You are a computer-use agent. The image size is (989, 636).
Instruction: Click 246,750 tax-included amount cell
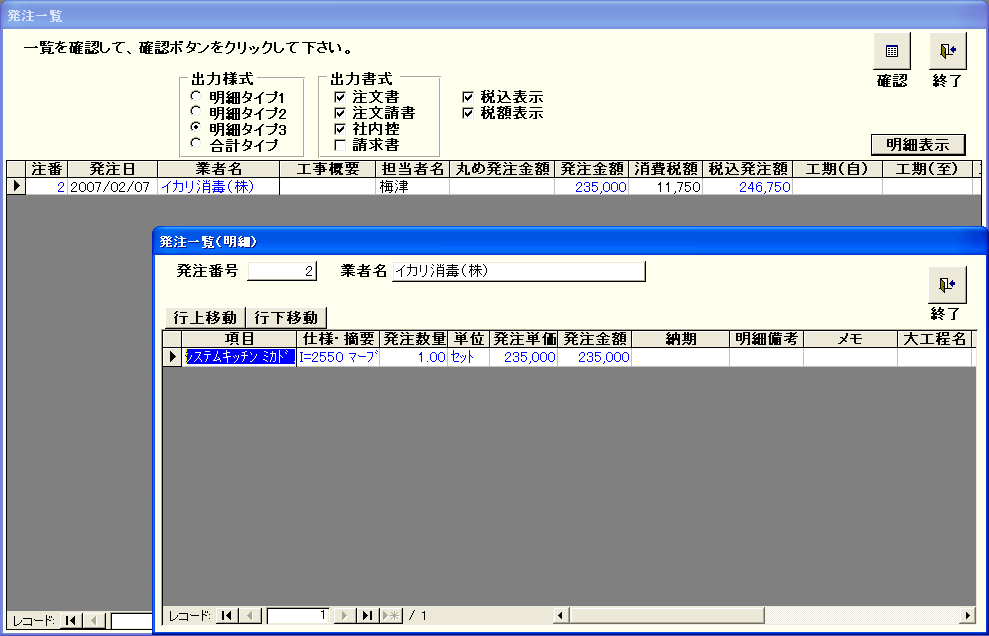pos(748,187)
